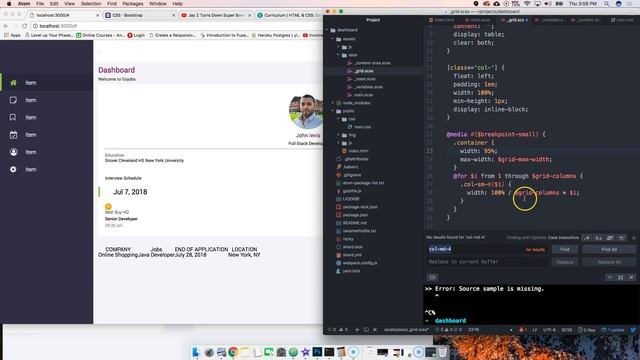This screenshot has height=360, width=640.
Task: Click the new terminal plus icon in status bar
Action: click(x=357, y=330)
